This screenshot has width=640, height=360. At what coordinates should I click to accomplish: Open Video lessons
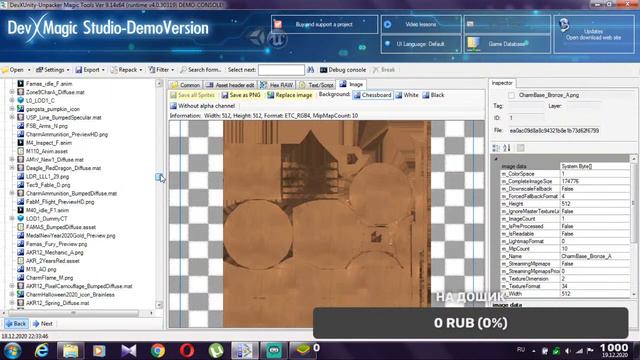click(421, 24)
